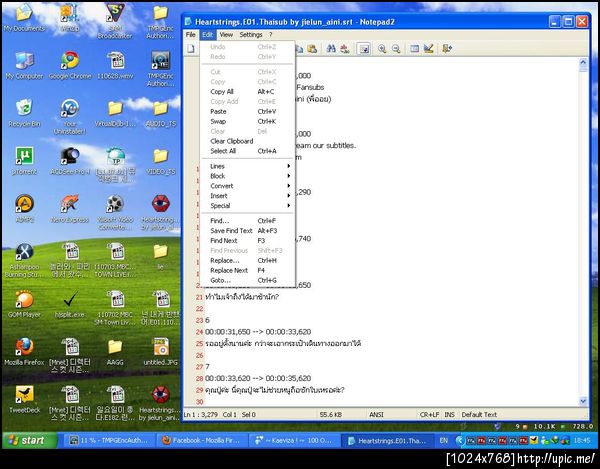The width and height of the screenshot is (600, 469).
Task: Select the GOM Player desktop shortcut
Action: pos(24,303)
